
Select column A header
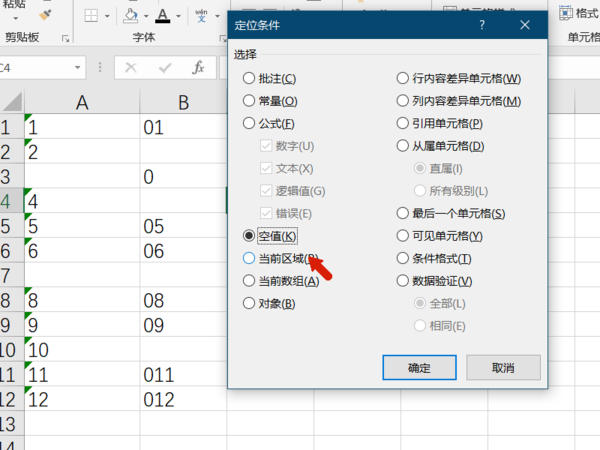point(82,102)
